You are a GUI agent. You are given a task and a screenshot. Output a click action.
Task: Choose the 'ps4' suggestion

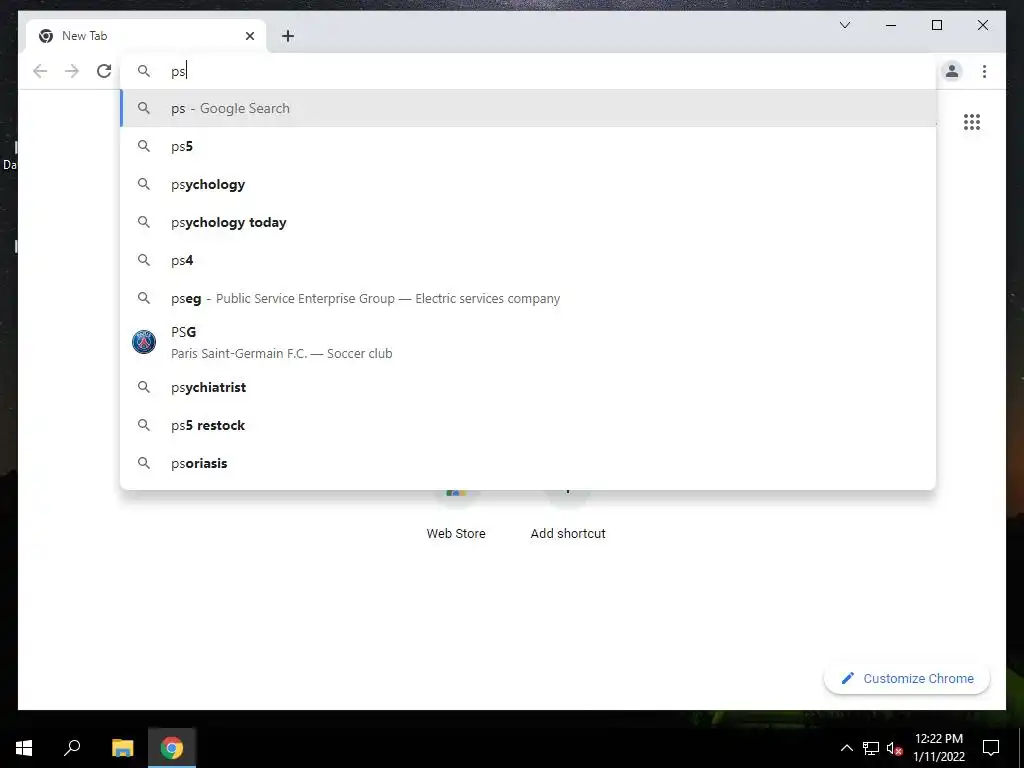tap(528, 260)
